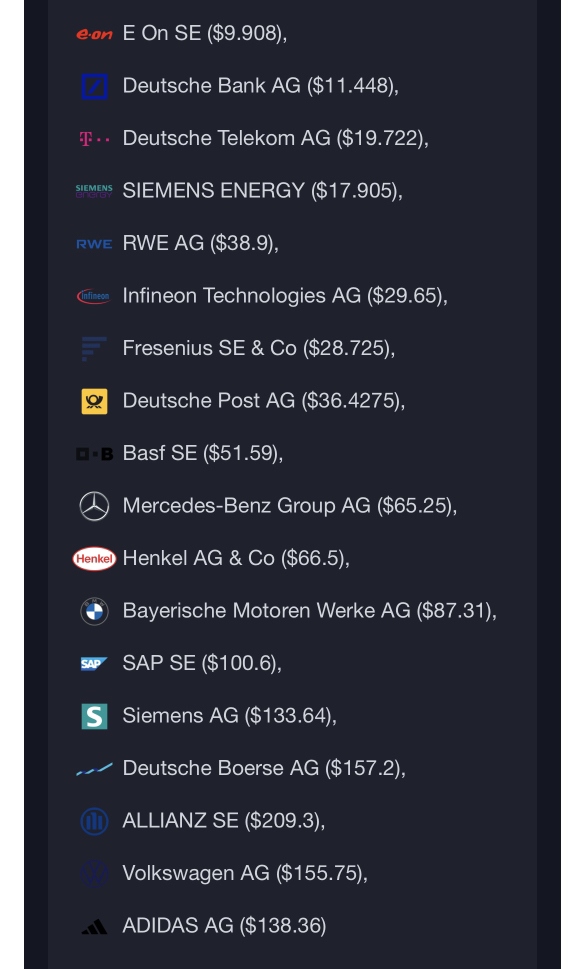585x969 pixels.
Task: Tap the Deutsche Telekom T logo
Action: pos(95,139)
